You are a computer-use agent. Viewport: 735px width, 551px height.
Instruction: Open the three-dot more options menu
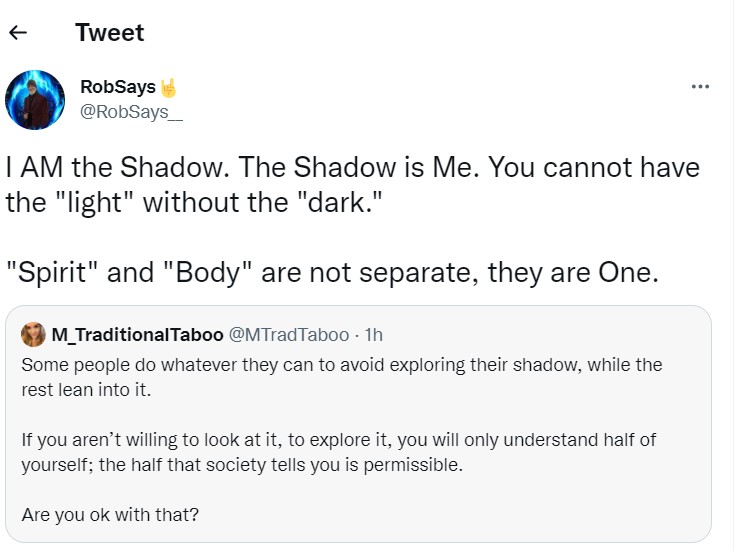click(x=700, y=87)
